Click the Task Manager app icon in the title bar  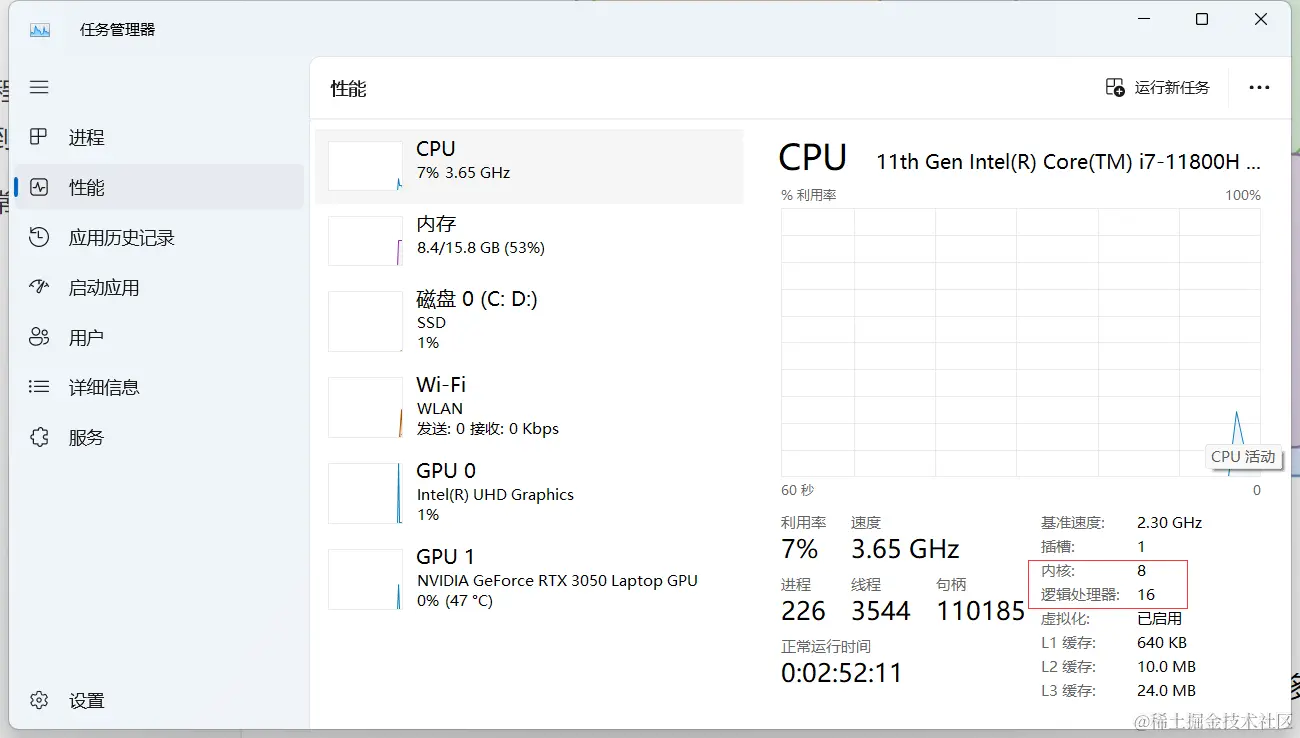(40, 30)
